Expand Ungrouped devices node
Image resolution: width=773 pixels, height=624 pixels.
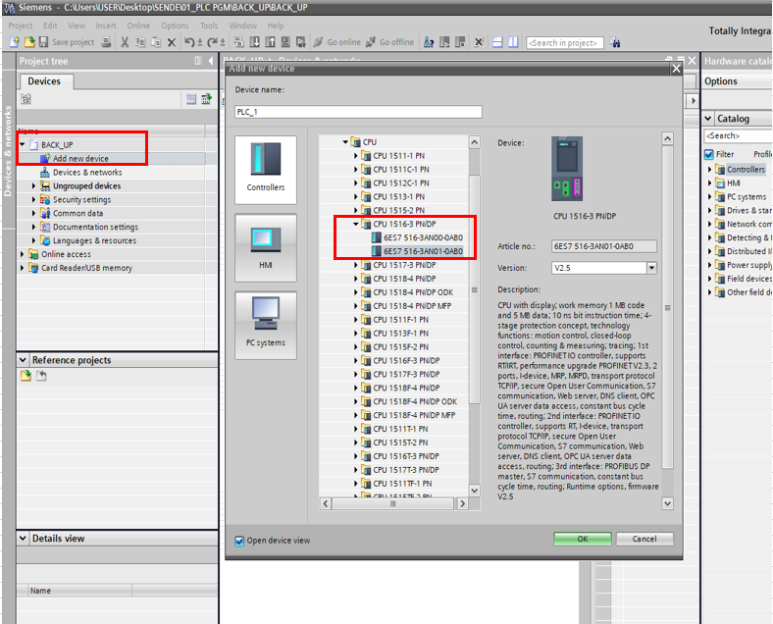pos(34,186)
